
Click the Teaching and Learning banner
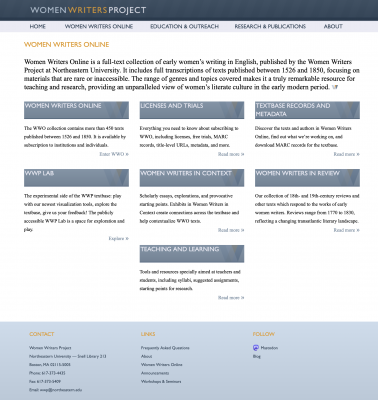(192, 254)
